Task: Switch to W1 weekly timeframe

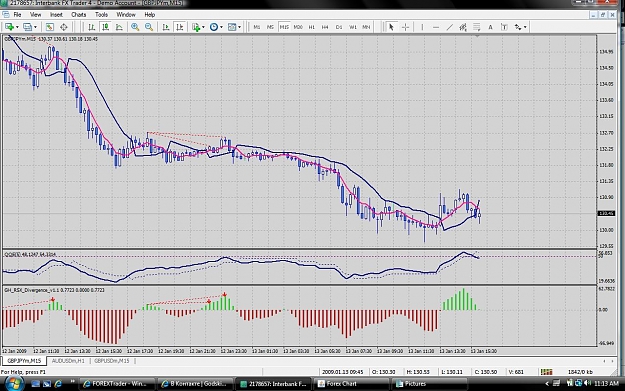Action: pos(353,27)
